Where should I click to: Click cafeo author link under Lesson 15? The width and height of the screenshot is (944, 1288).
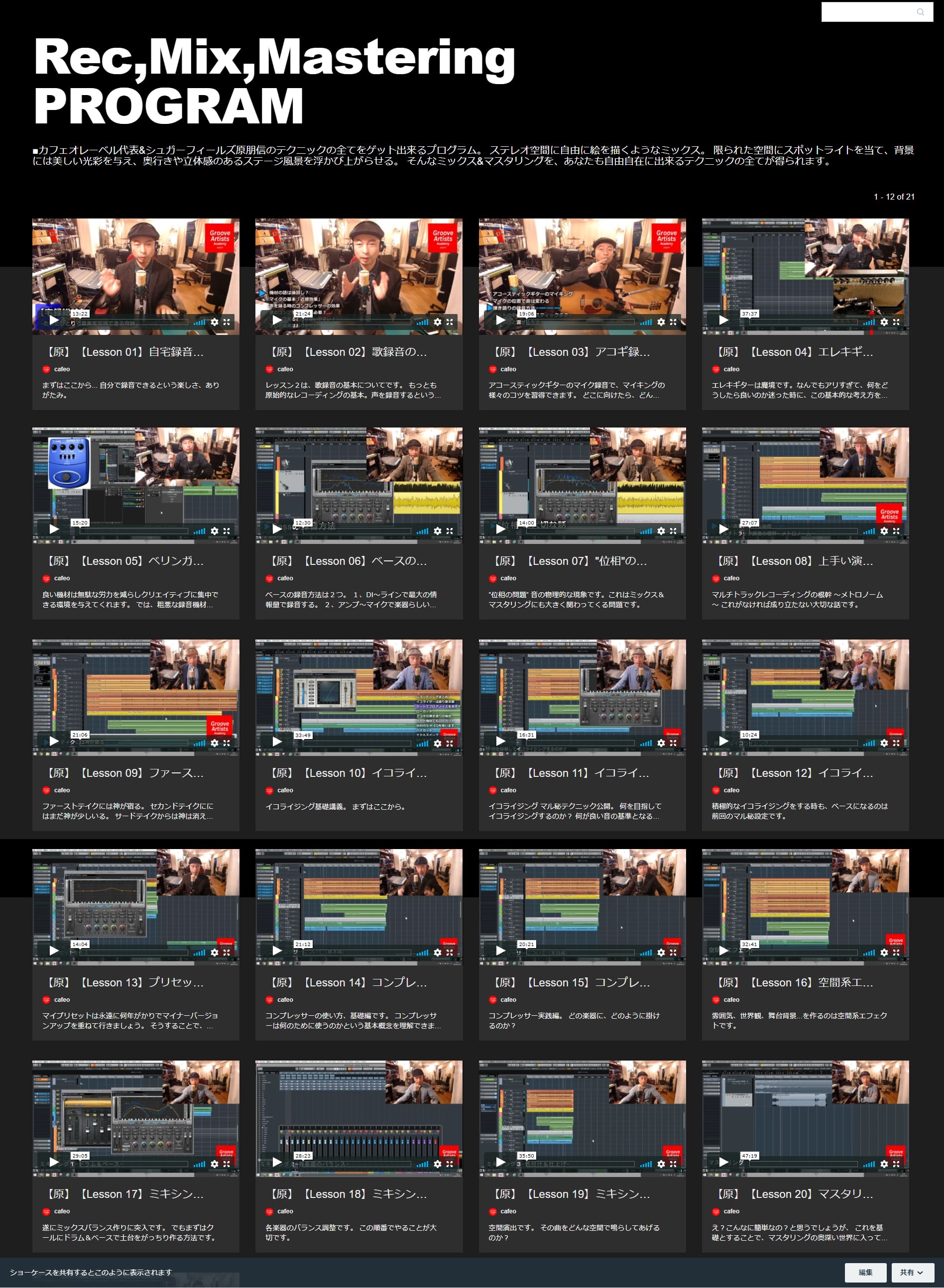(x=508, y=999)
